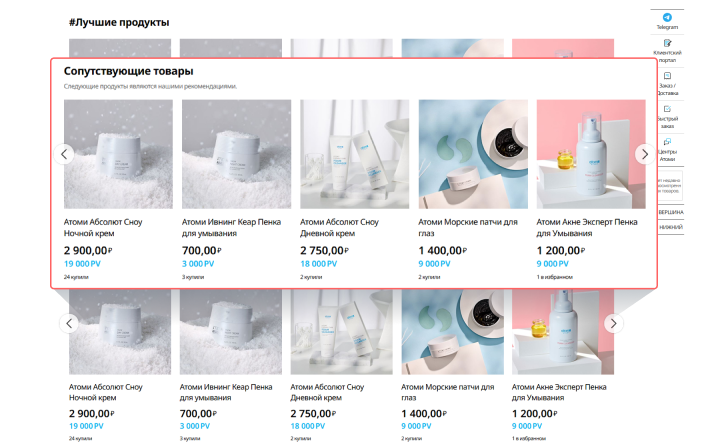
Task: Open Атоми Морские патчи для глаз image in popup
Action: (x=473, y=154)
